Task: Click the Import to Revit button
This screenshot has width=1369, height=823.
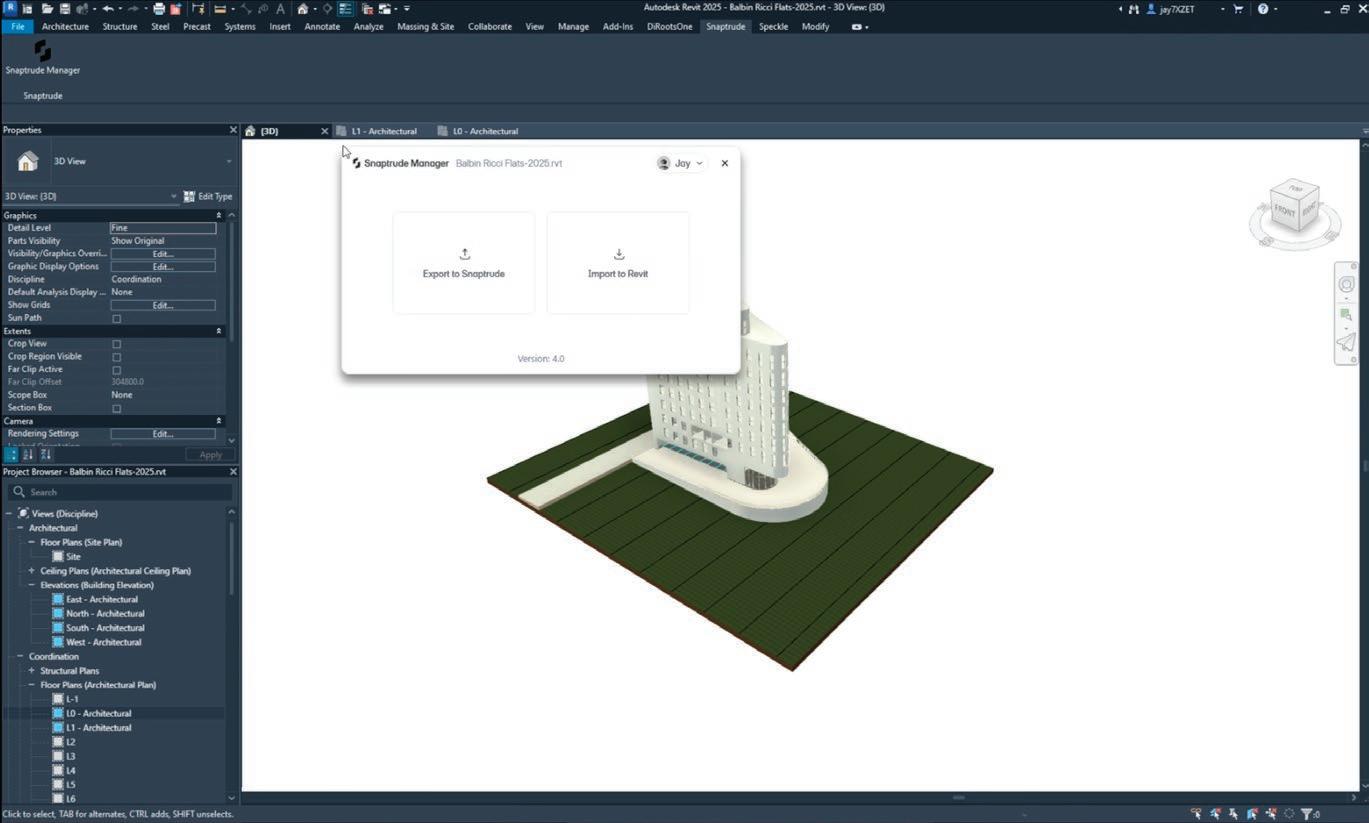Action: tap(618, 263)
